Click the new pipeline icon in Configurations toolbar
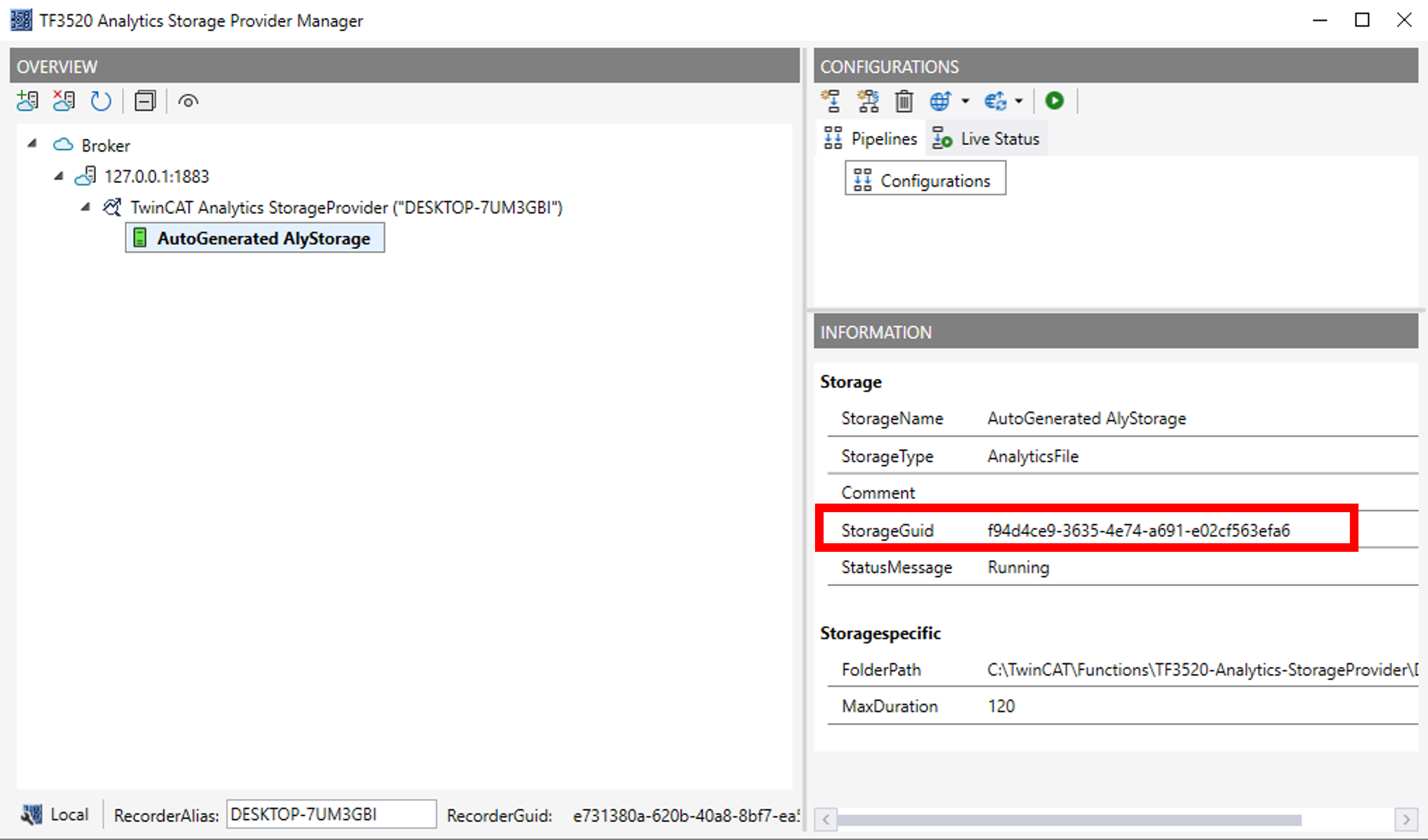The image size is (1428, 840). [x=831, y=101]
